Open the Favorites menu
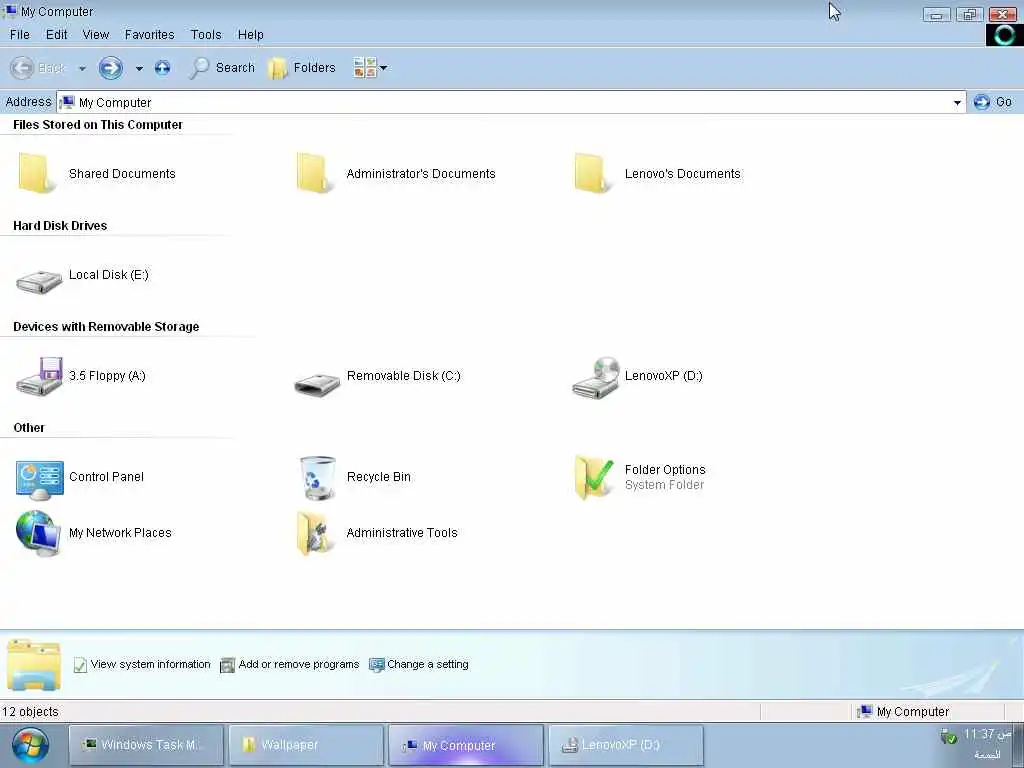 coord(150,35)
